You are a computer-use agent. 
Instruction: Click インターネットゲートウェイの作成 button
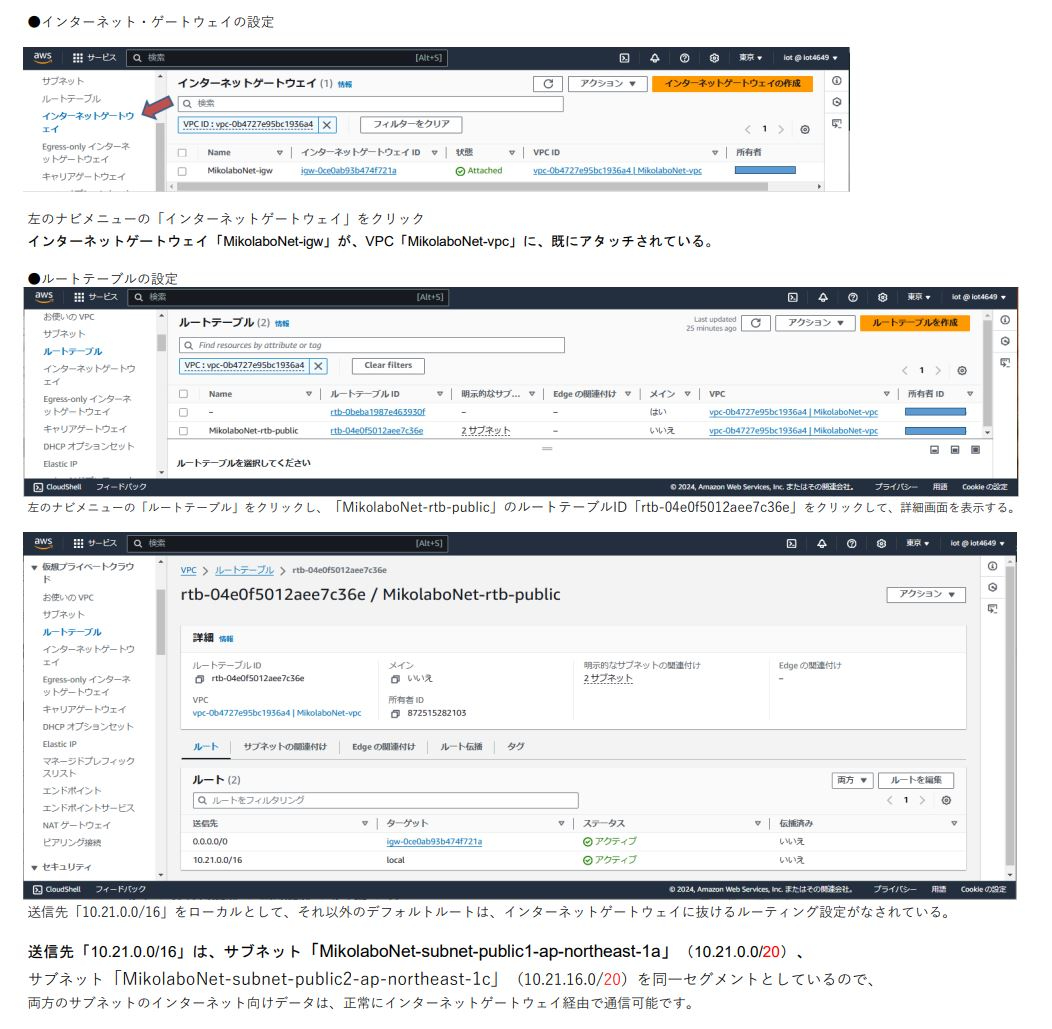[732, 84]
